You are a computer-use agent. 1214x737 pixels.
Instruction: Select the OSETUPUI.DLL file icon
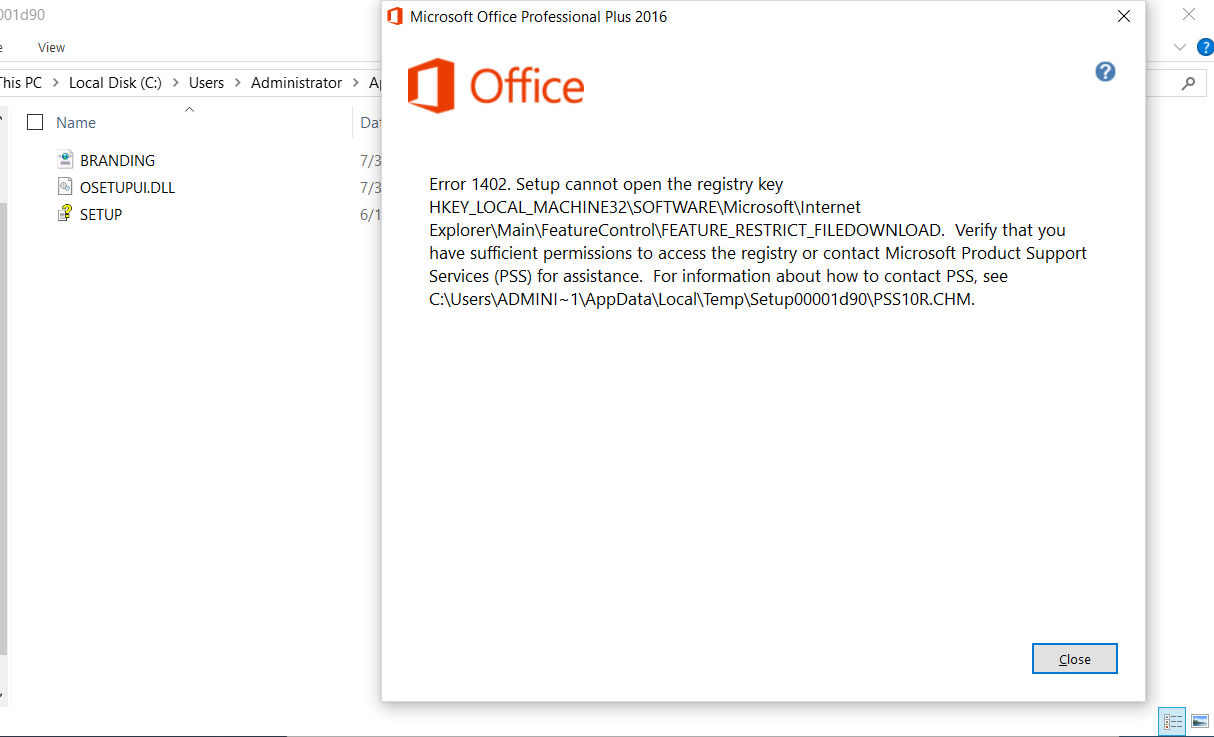click(66, 186)
